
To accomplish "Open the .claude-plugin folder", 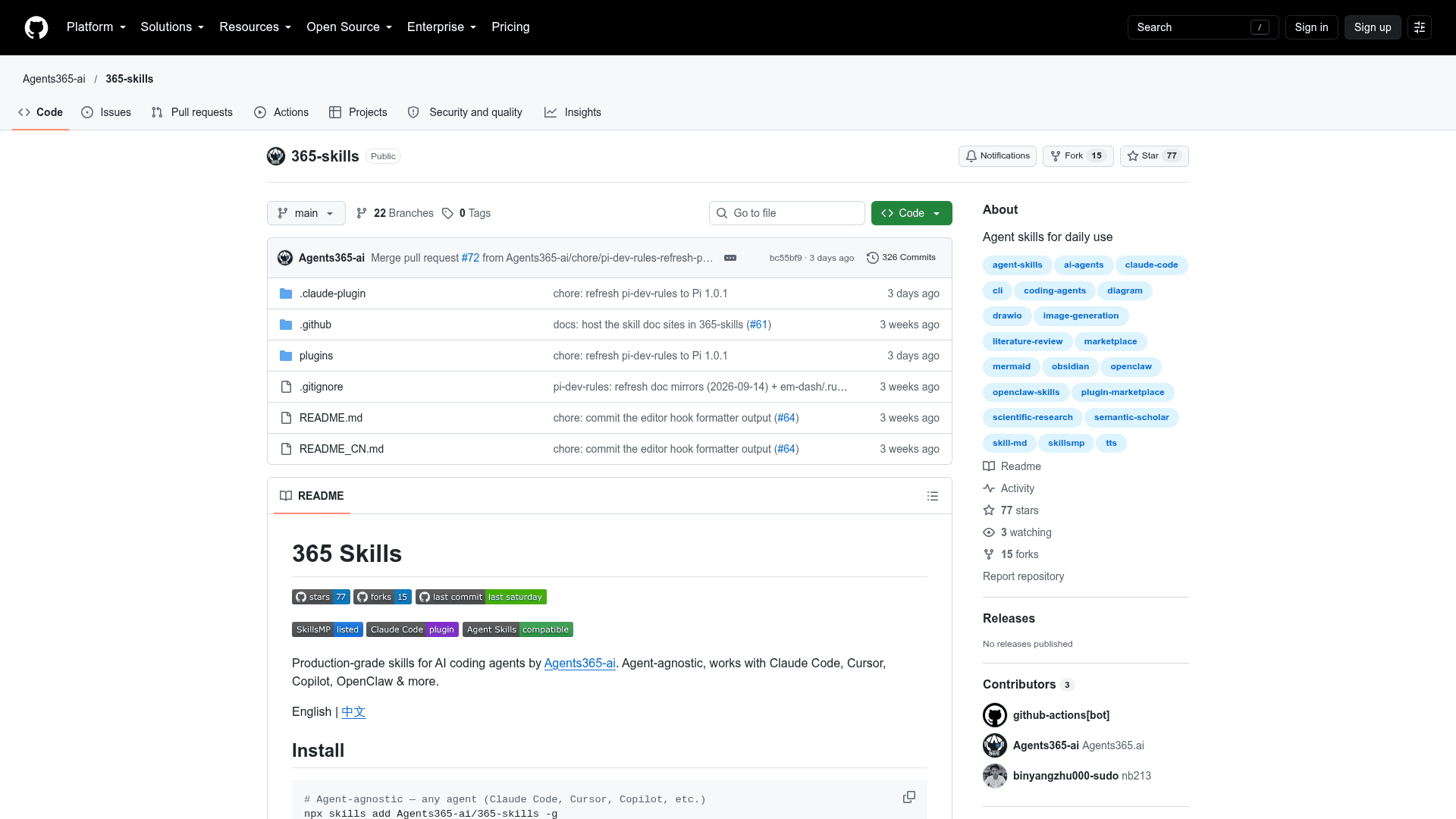I will tap(332, 293).
